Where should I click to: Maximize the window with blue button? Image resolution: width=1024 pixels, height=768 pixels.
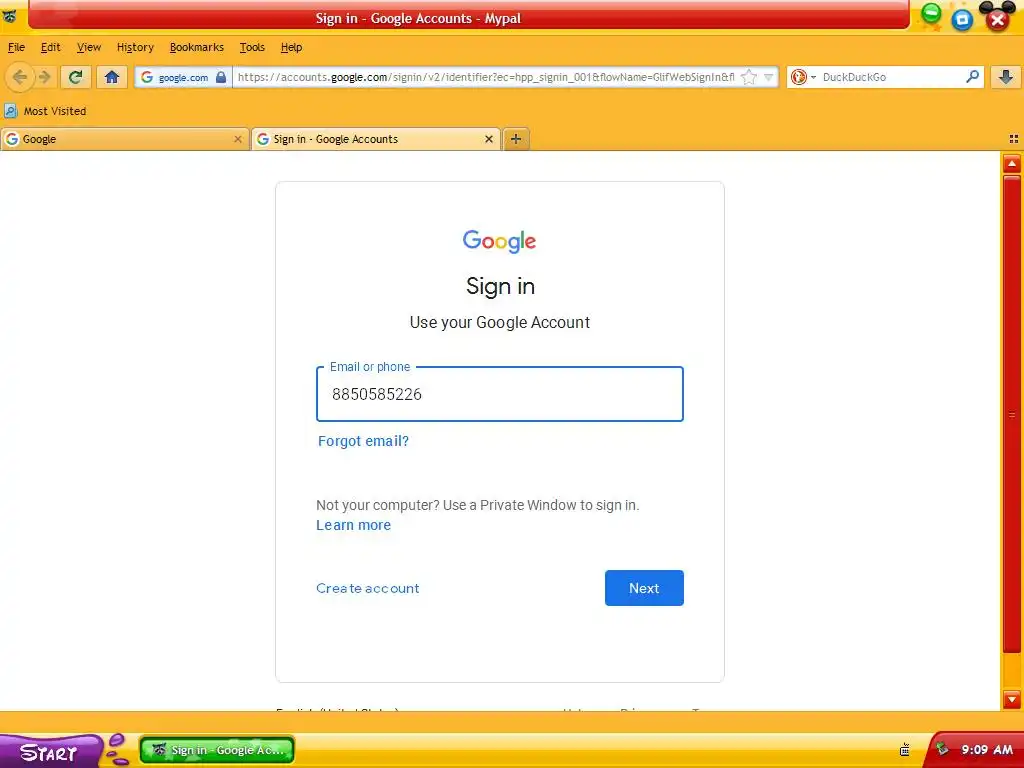(962, 19)
